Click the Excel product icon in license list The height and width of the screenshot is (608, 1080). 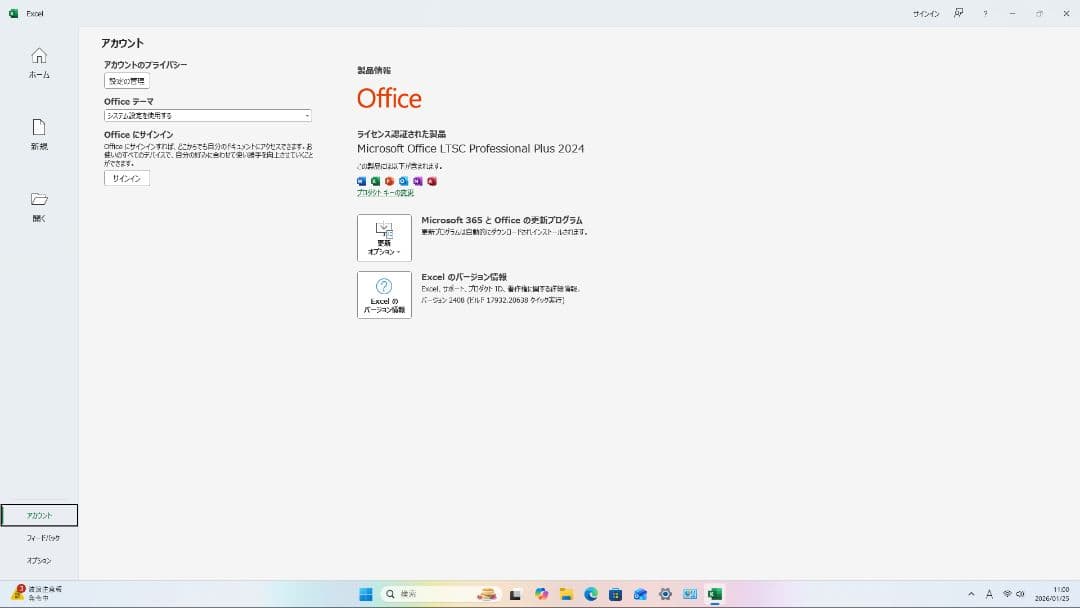375,181
